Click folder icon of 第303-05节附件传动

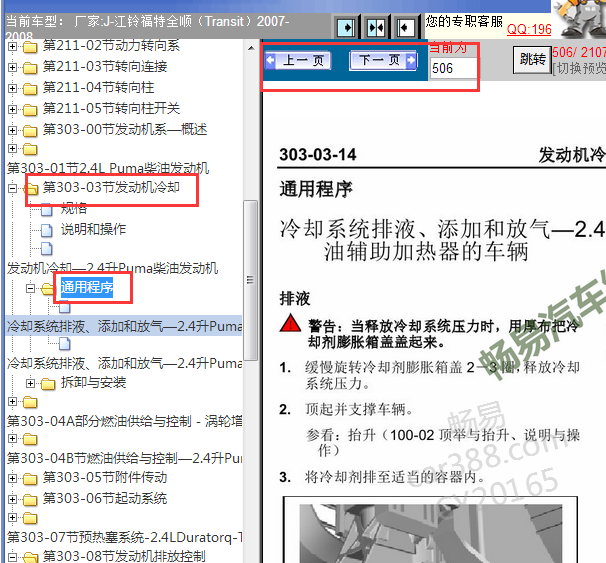pos(30,479)
